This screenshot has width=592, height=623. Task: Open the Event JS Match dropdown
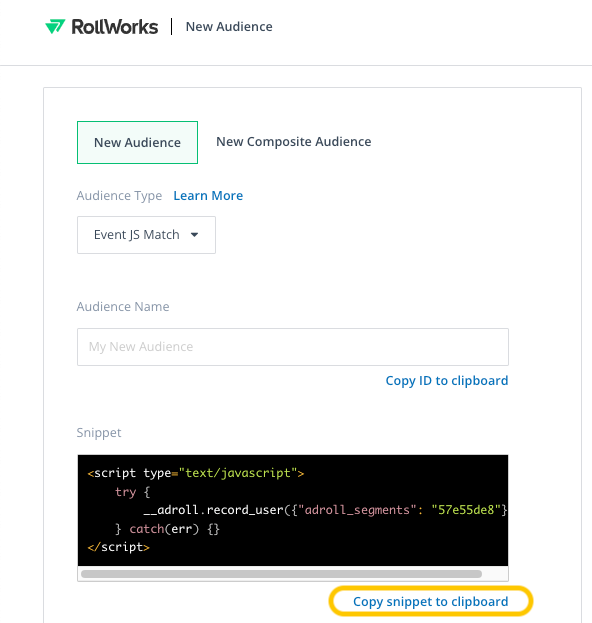pos(146,235)
